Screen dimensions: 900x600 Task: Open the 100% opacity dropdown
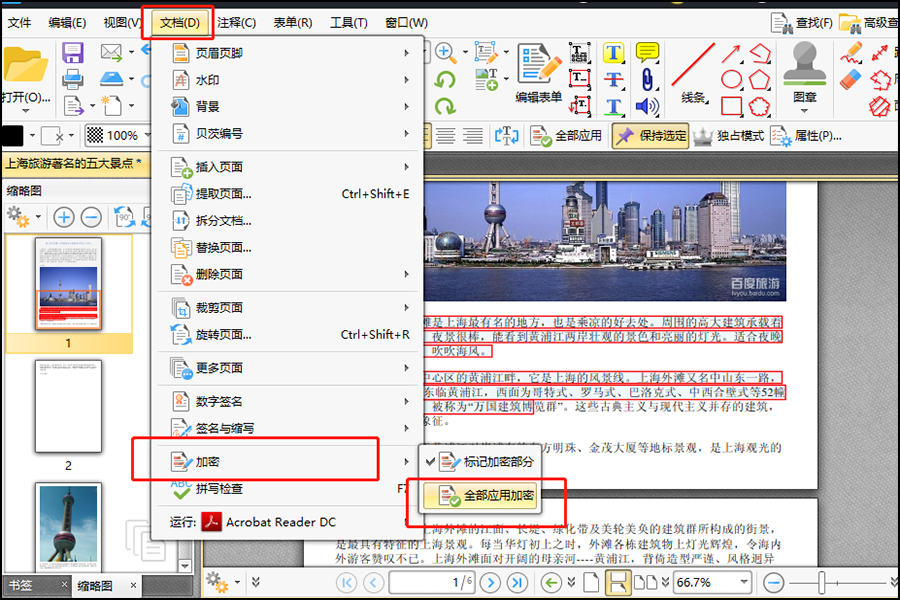pos(147,136)
